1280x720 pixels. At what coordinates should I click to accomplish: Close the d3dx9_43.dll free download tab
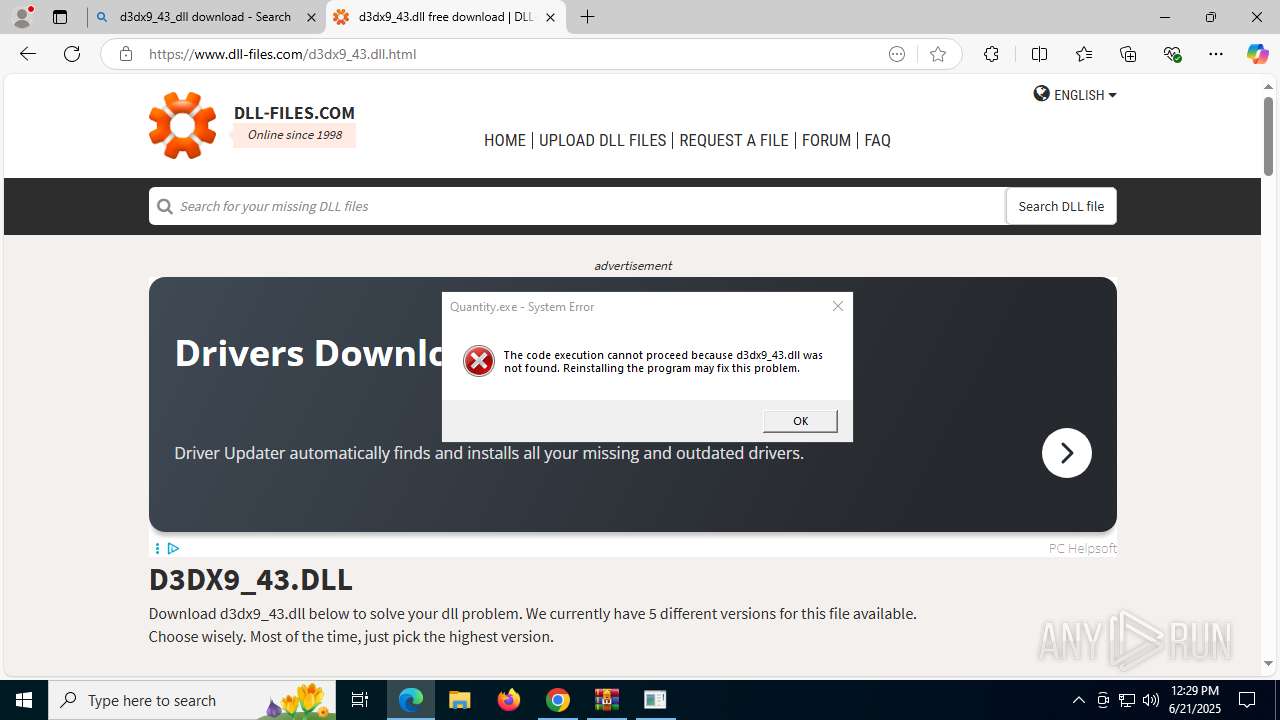[x=550, y=17]
